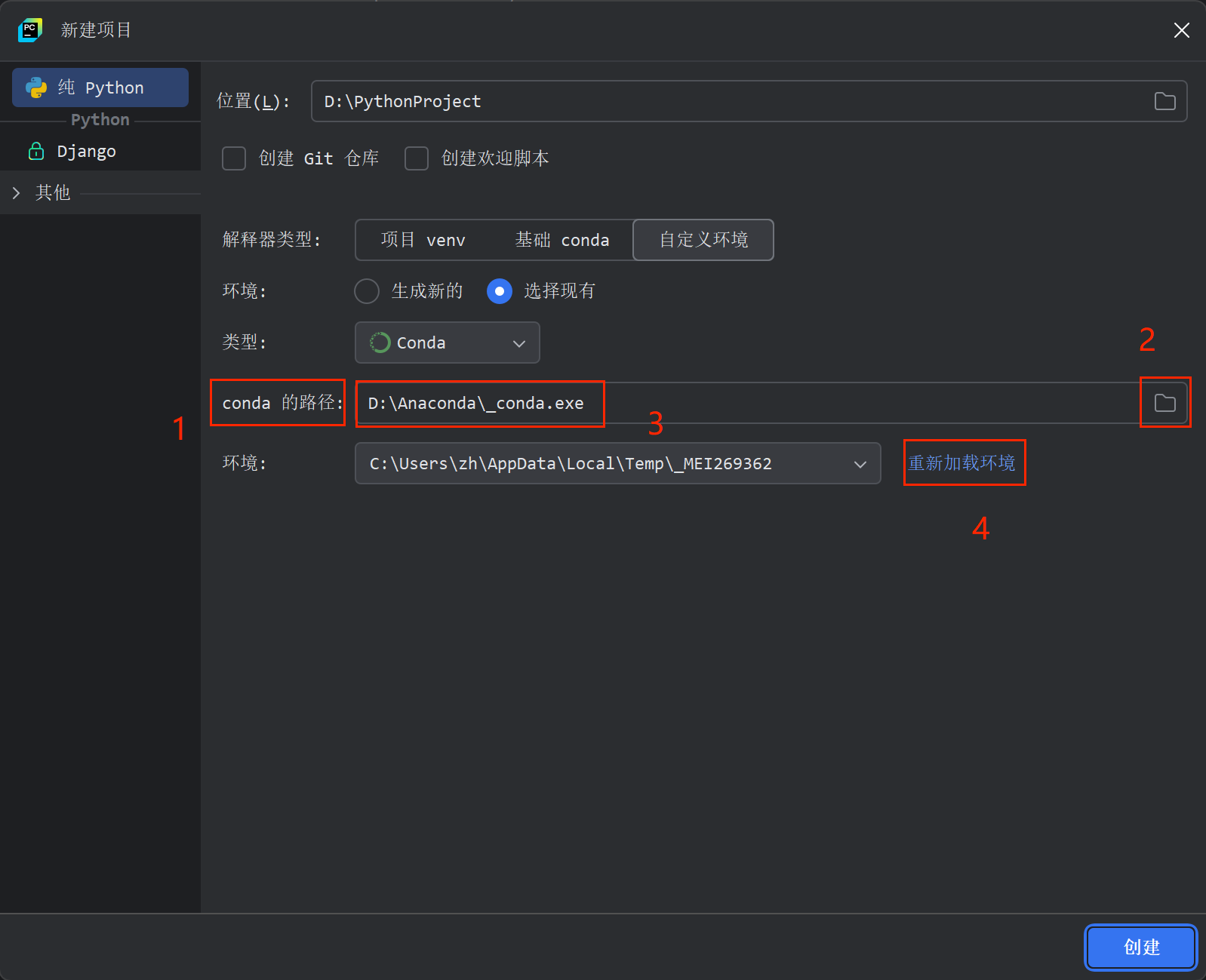Click the PyCharm logo icon in title bar
This screenshot has height=980, width=1206.
(30, 30)
